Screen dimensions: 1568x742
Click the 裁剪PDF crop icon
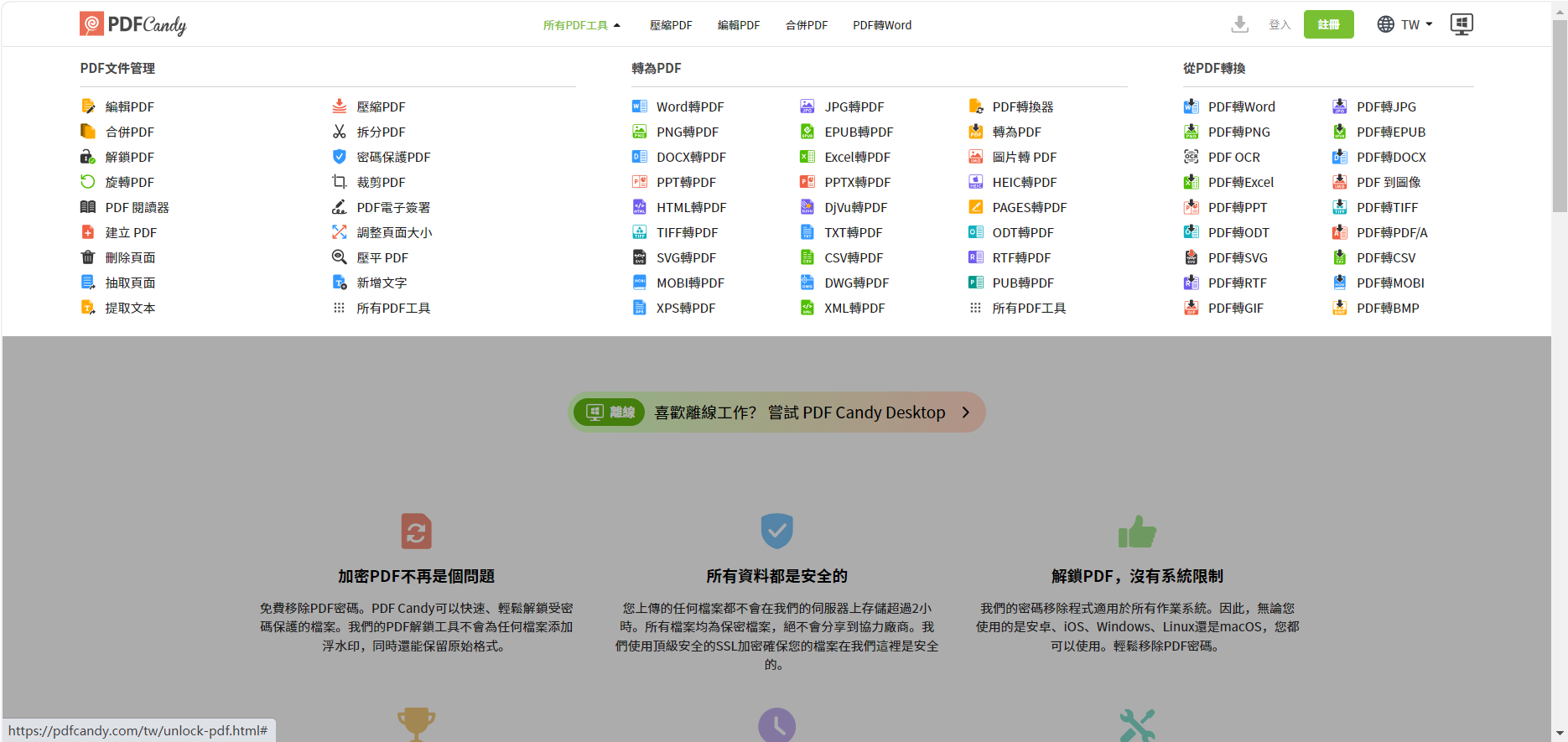click(340, 182)
